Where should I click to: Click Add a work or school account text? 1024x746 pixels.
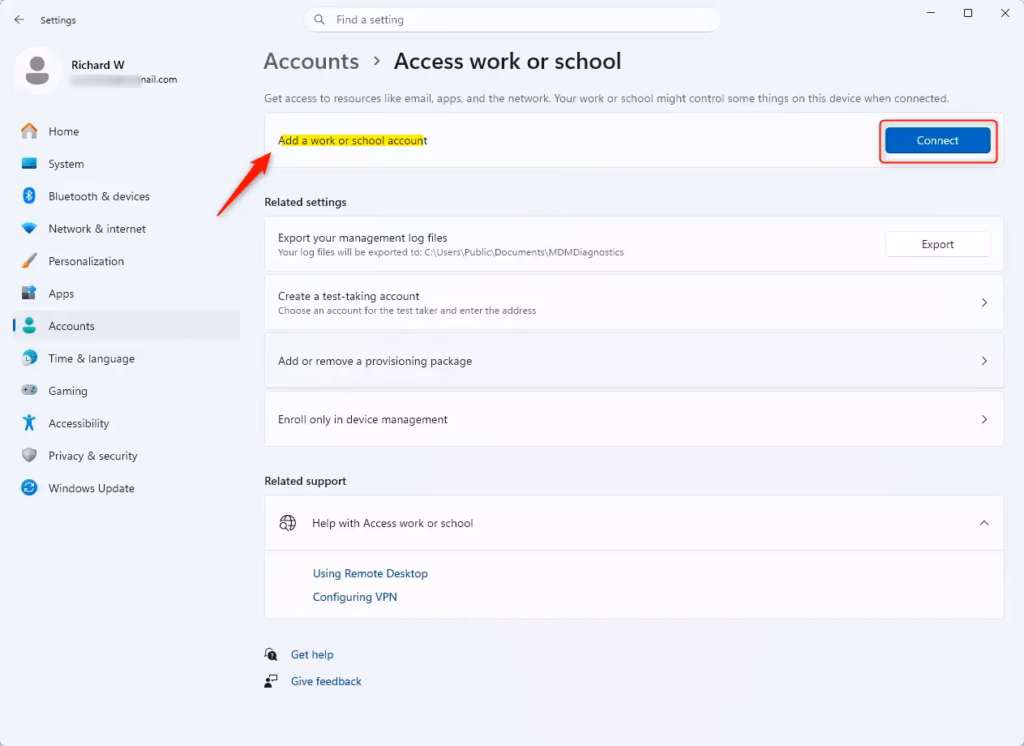(352, 140)
